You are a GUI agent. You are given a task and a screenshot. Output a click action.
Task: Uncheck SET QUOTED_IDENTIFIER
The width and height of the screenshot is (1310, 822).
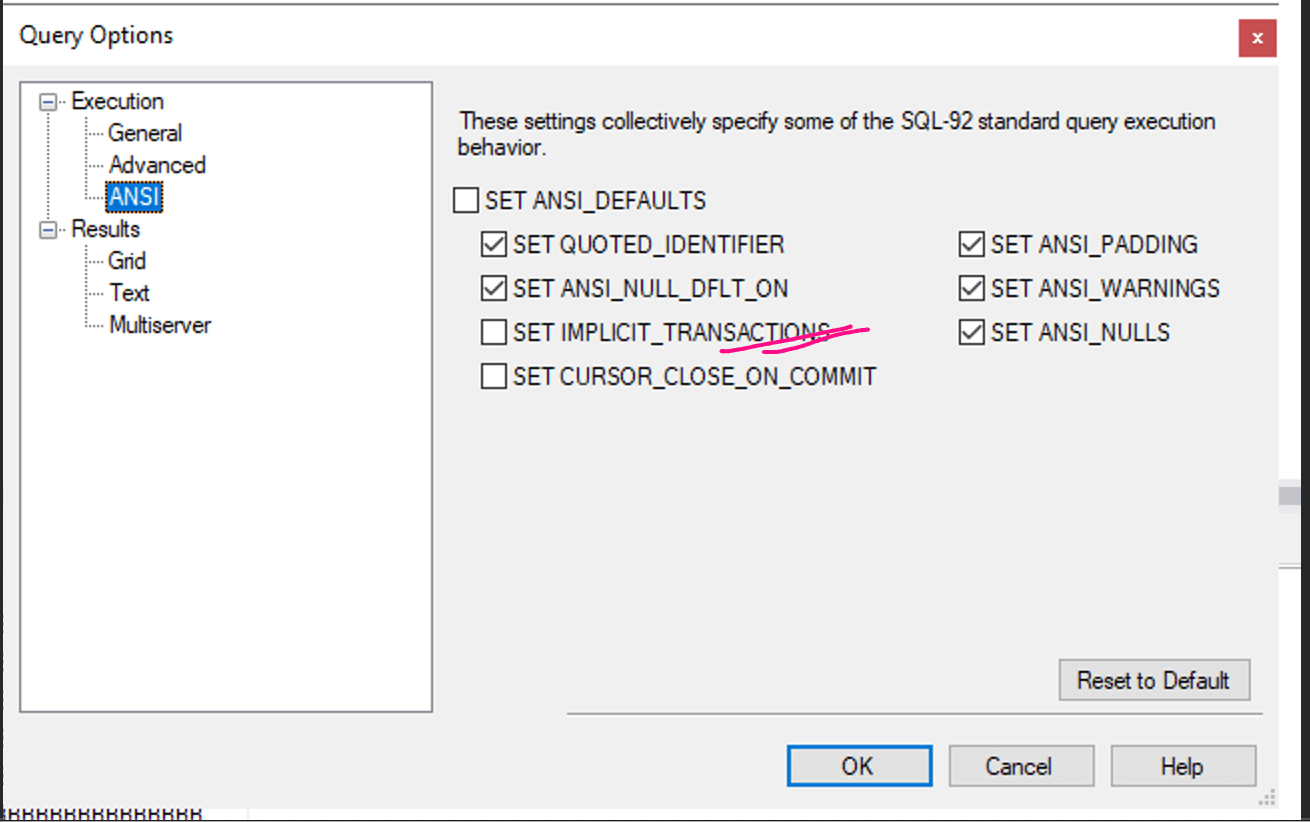(494, 245)
